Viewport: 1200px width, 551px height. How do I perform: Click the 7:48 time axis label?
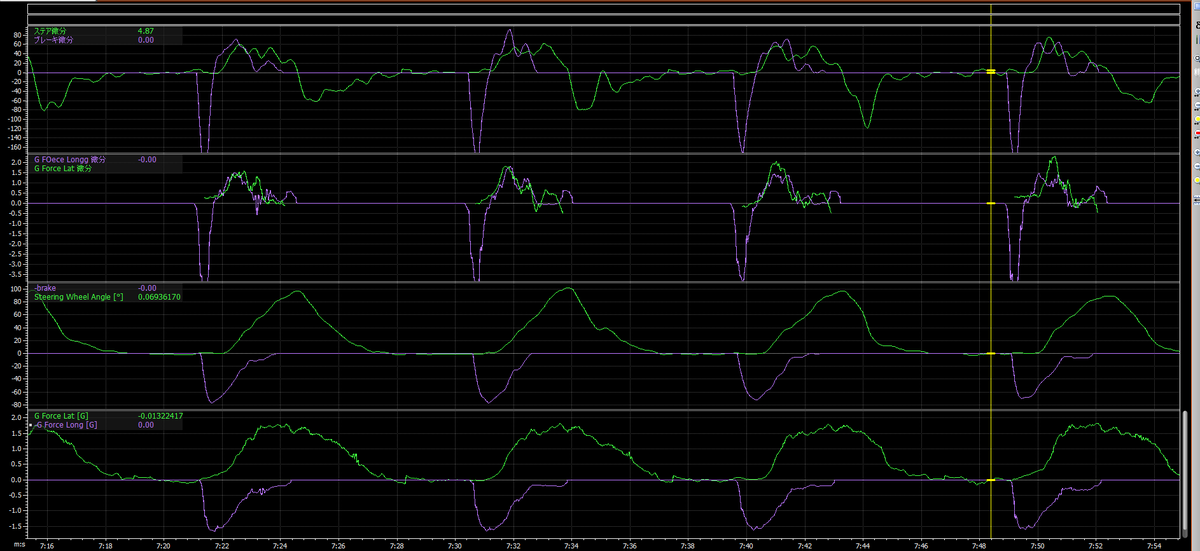click(x=980, y=546)
